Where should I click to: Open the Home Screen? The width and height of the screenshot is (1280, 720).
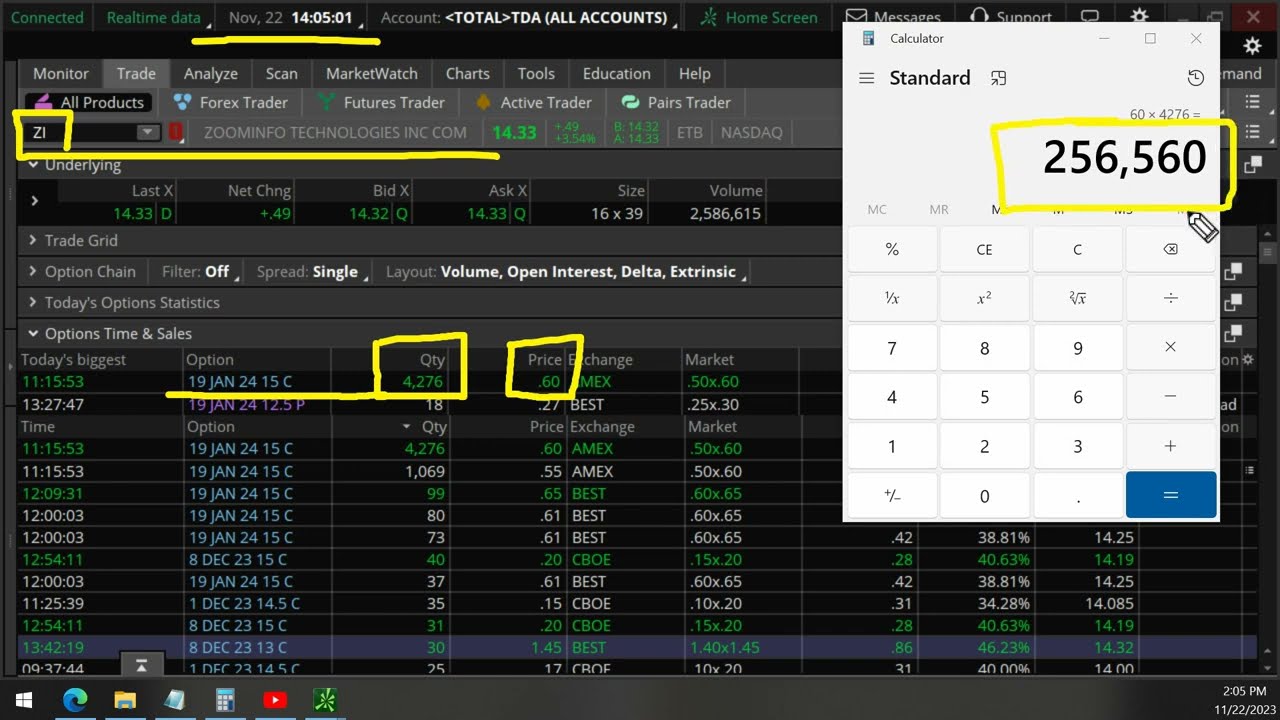tap(758, 17)
